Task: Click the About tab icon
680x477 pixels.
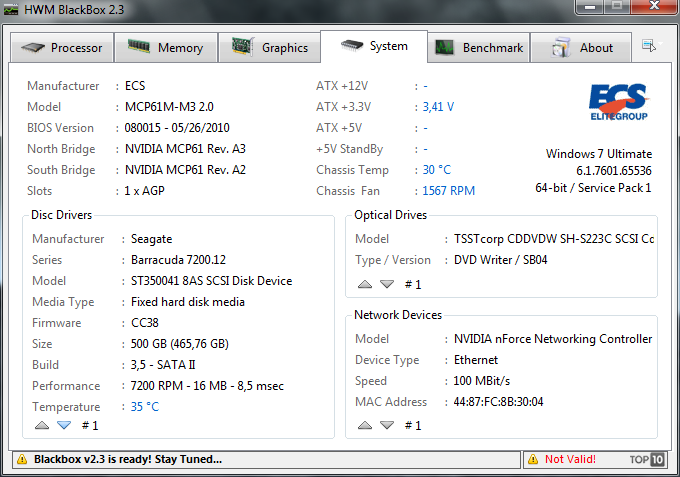Action: (x=561, y=47)
